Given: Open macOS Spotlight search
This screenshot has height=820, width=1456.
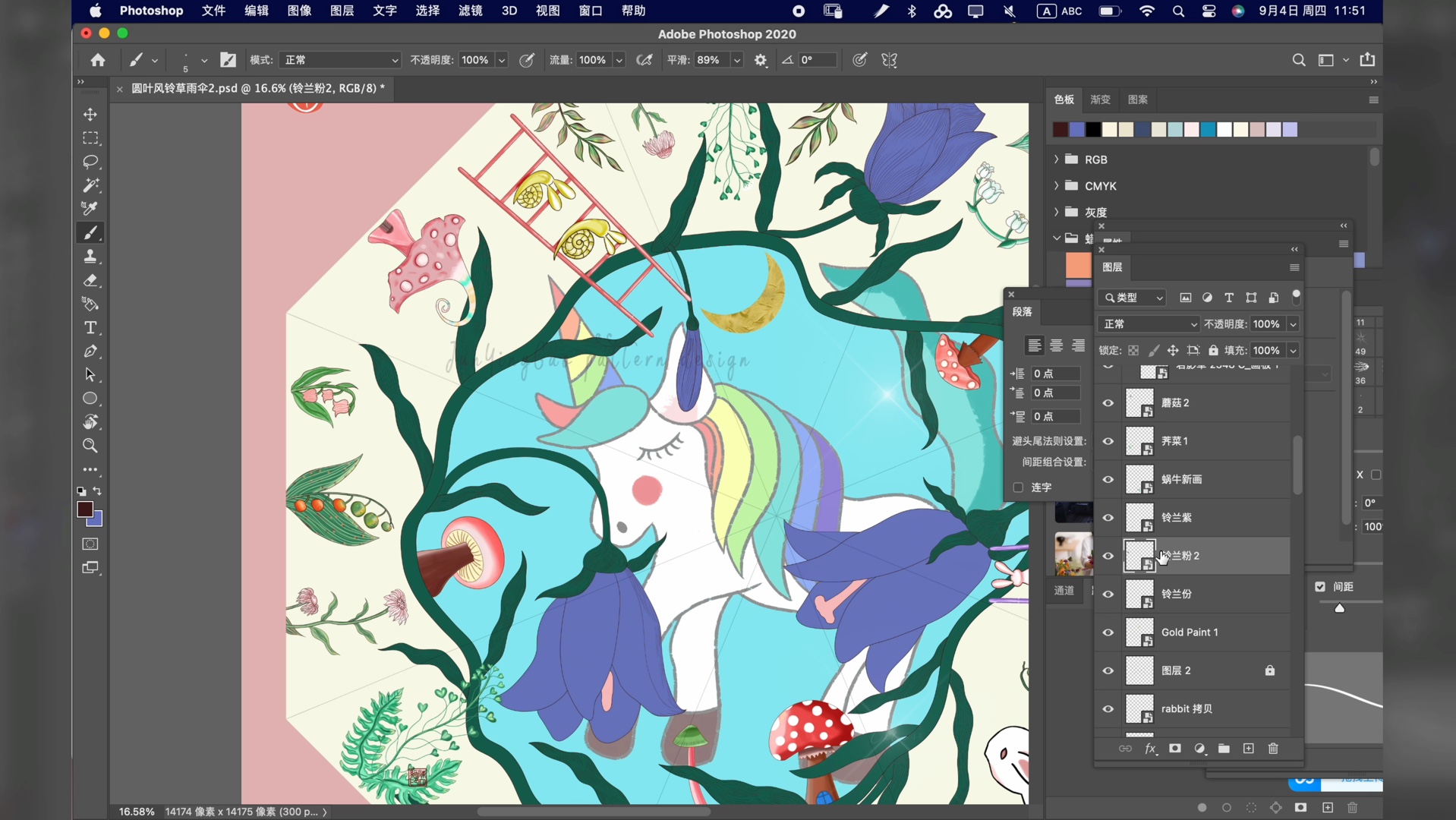Looking at the screenshot, I should [x=1178, y=11].
